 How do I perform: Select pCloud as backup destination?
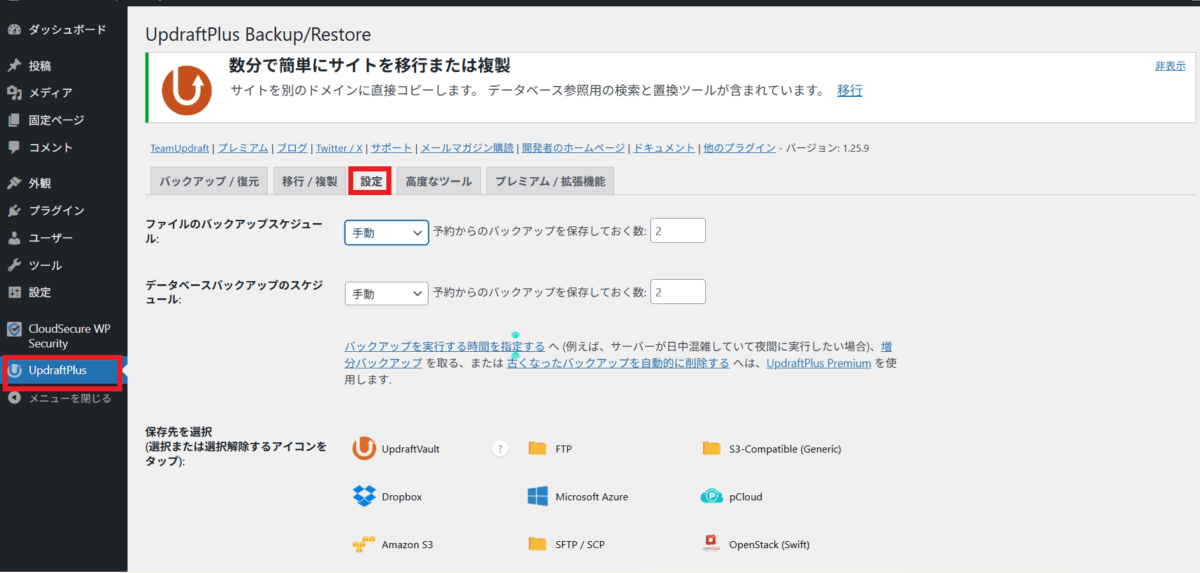point(712,497)
